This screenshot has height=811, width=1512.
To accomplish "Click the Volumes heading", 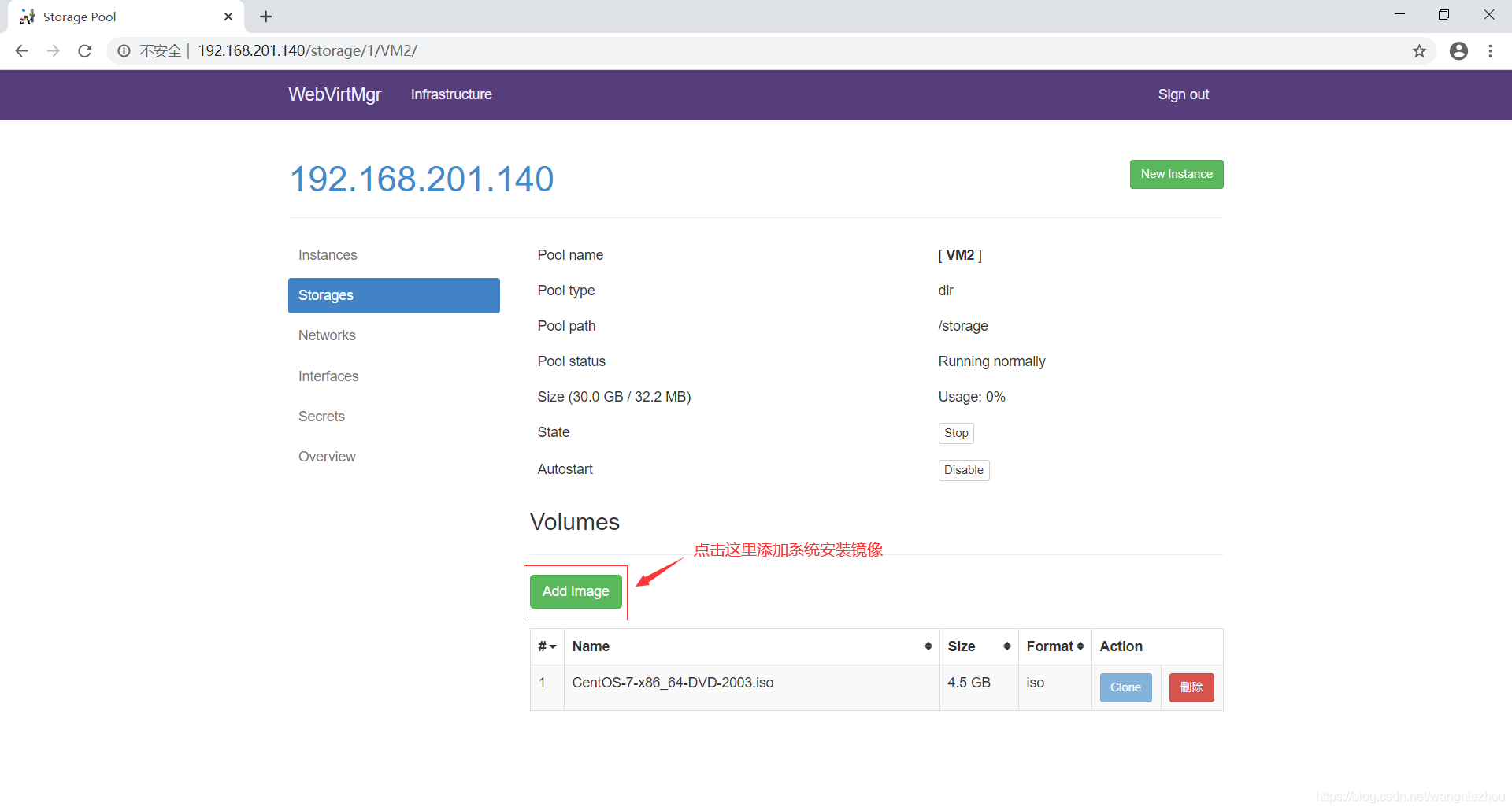I will click(575, 522).
